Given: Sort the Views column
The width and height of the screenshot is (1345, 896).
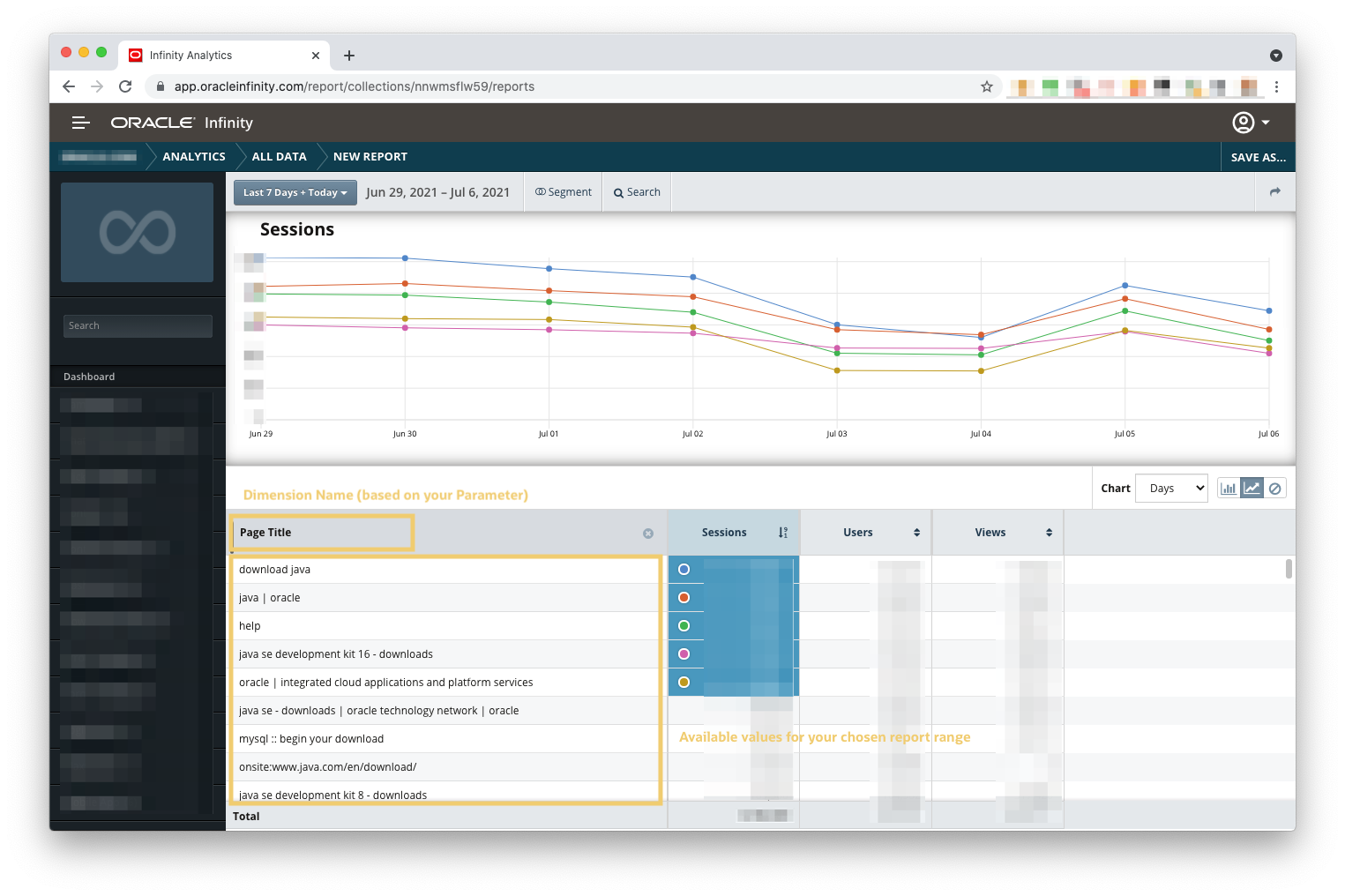Looking at the screenshot, I should tap(1049, 533).
